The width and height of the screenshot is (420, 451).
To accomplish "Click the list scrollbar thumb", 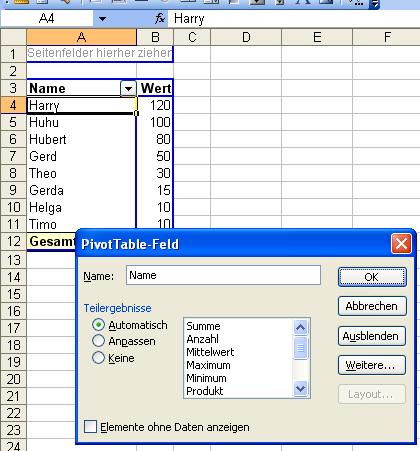I will (300, 348).
